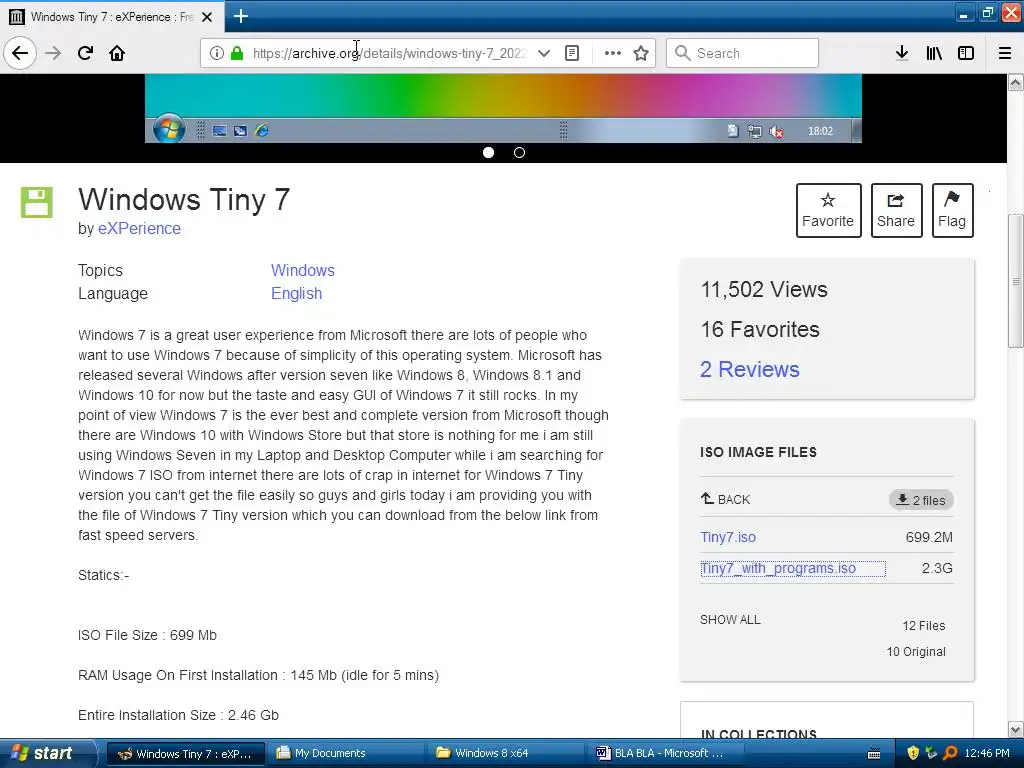Click 10 Original count
The width and height of the screenshot is (1024, 768).
click(916, 652)
